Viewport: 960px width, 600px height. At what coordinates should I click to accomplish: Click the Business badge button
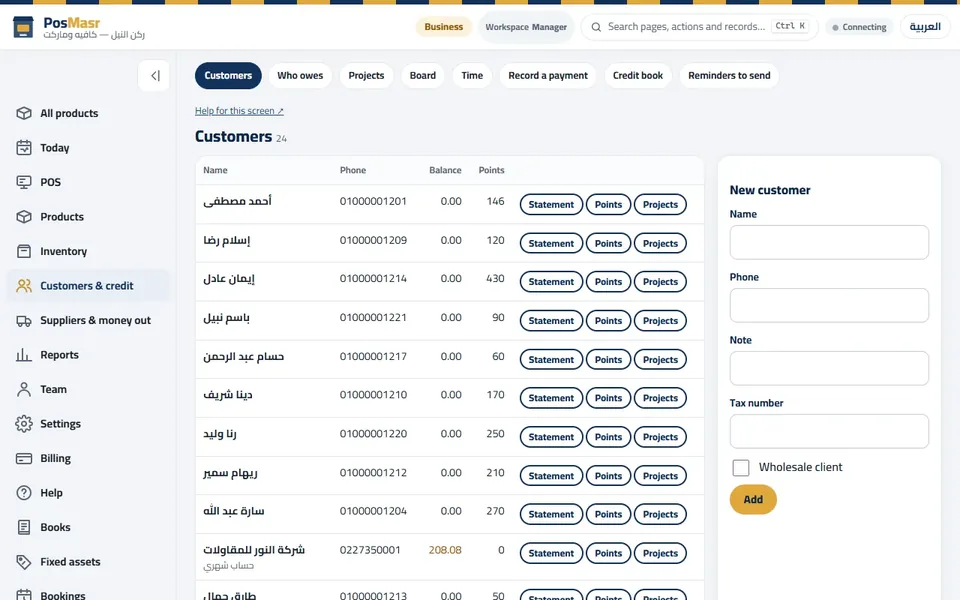pos(444,27)
